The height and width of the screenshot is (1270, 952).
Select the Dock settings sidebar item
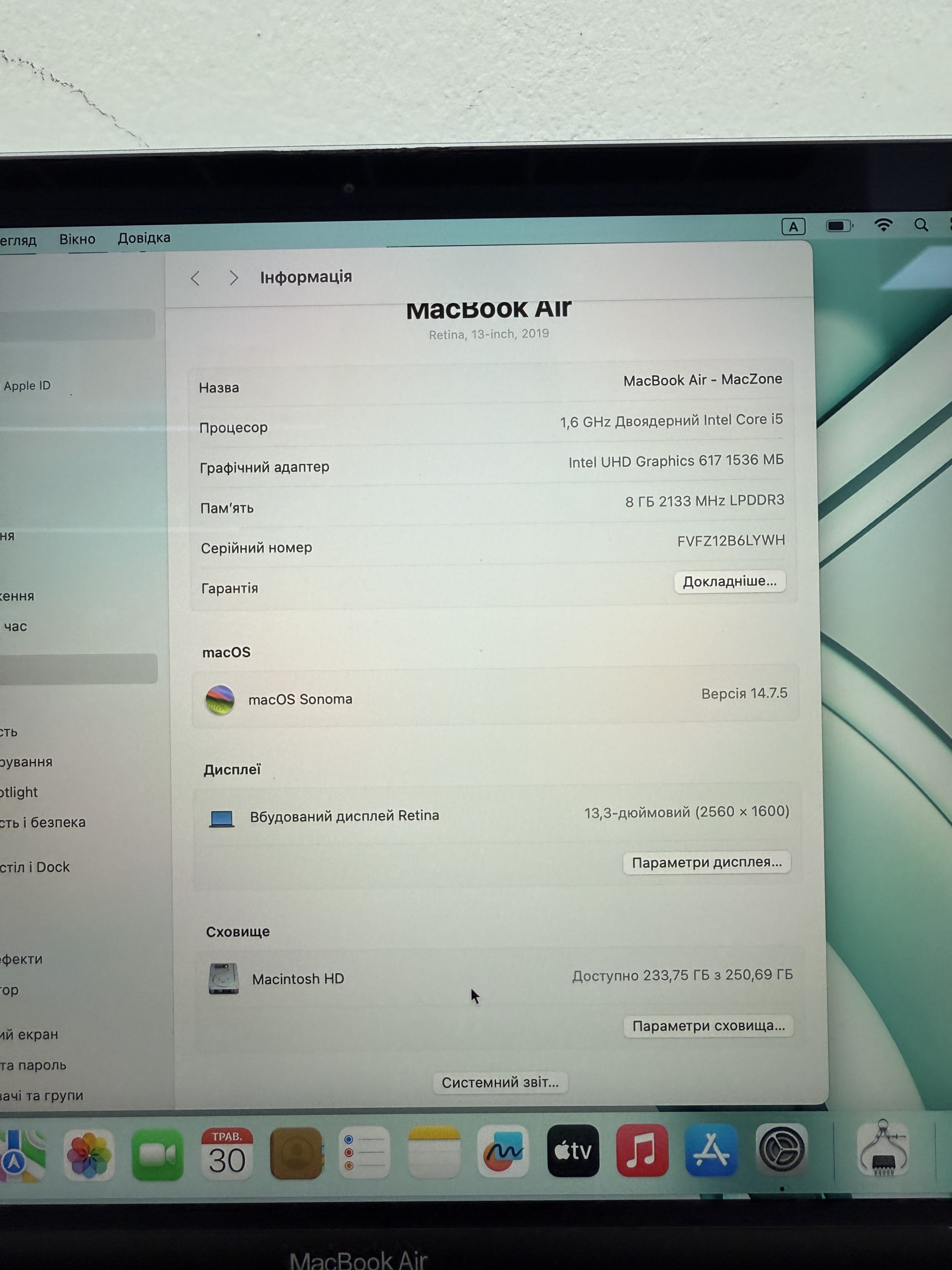[34, 867]
